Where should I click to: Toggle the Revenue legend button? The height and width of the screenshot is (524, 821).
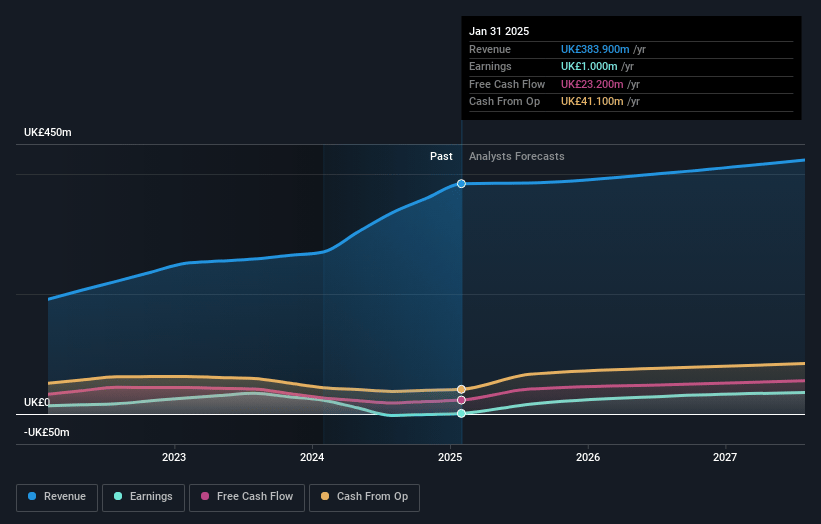pos(57,497)
